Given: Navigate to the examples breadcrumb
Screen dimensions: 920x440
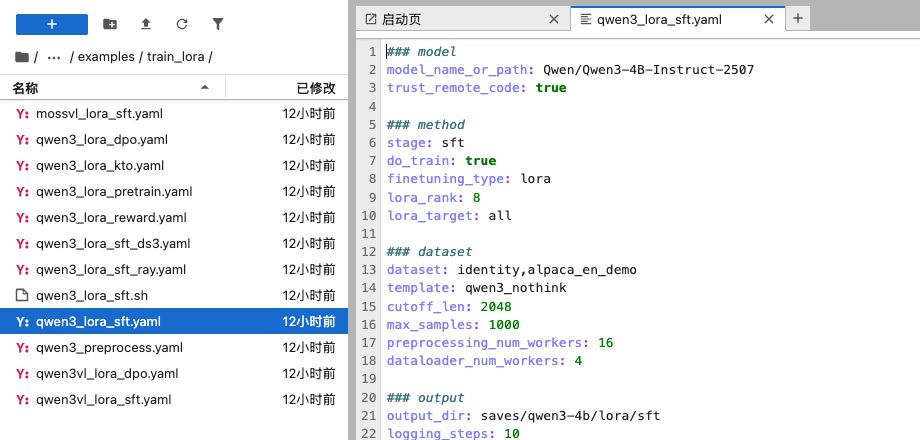Looking at the screenshot, I should 106,57.
